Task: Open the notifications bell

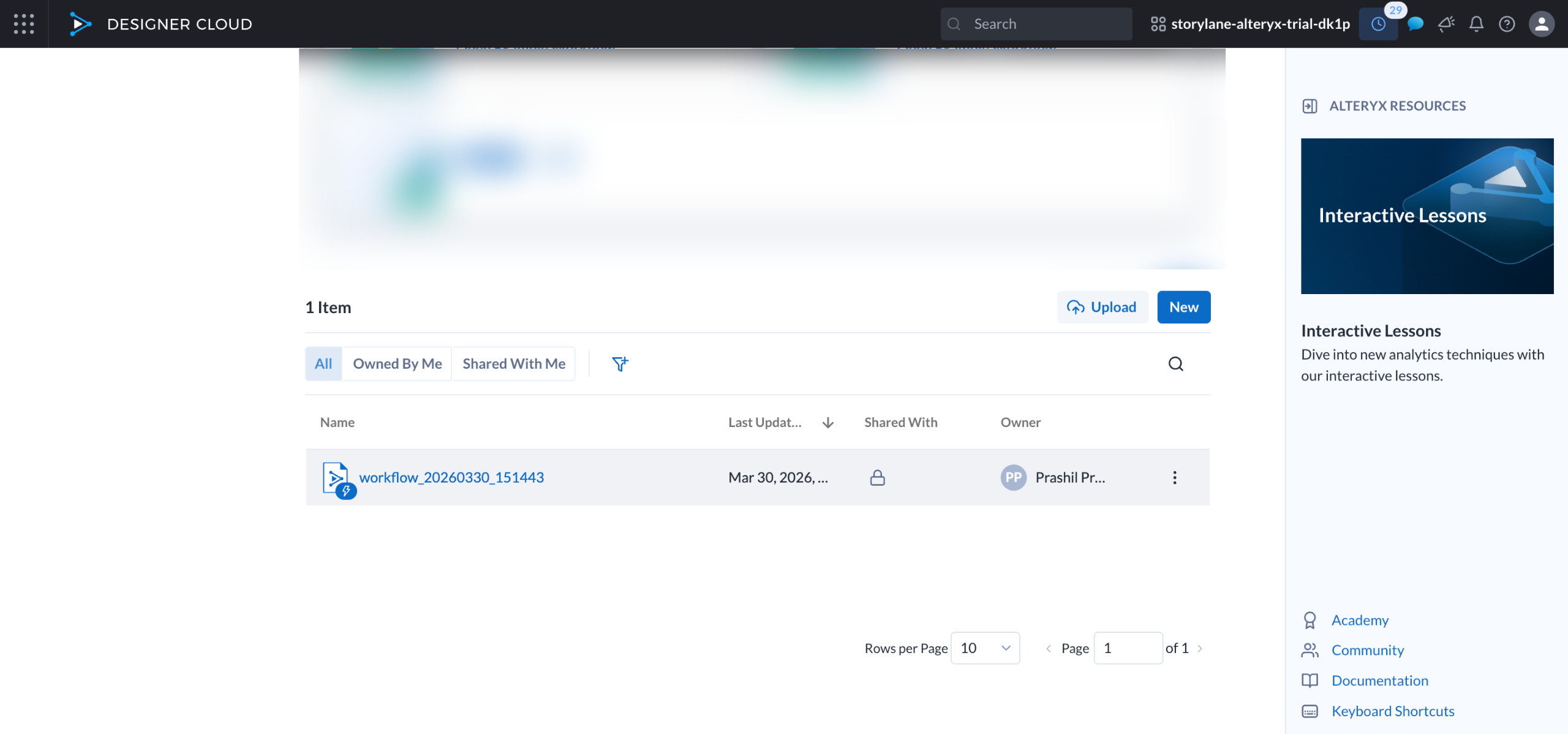Action: [1476, 24]
